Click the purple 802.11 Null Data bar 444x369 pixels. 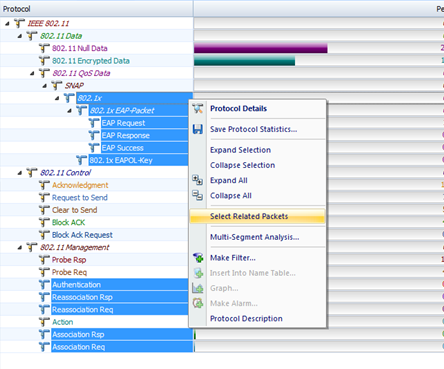click(x=261, y=48)
